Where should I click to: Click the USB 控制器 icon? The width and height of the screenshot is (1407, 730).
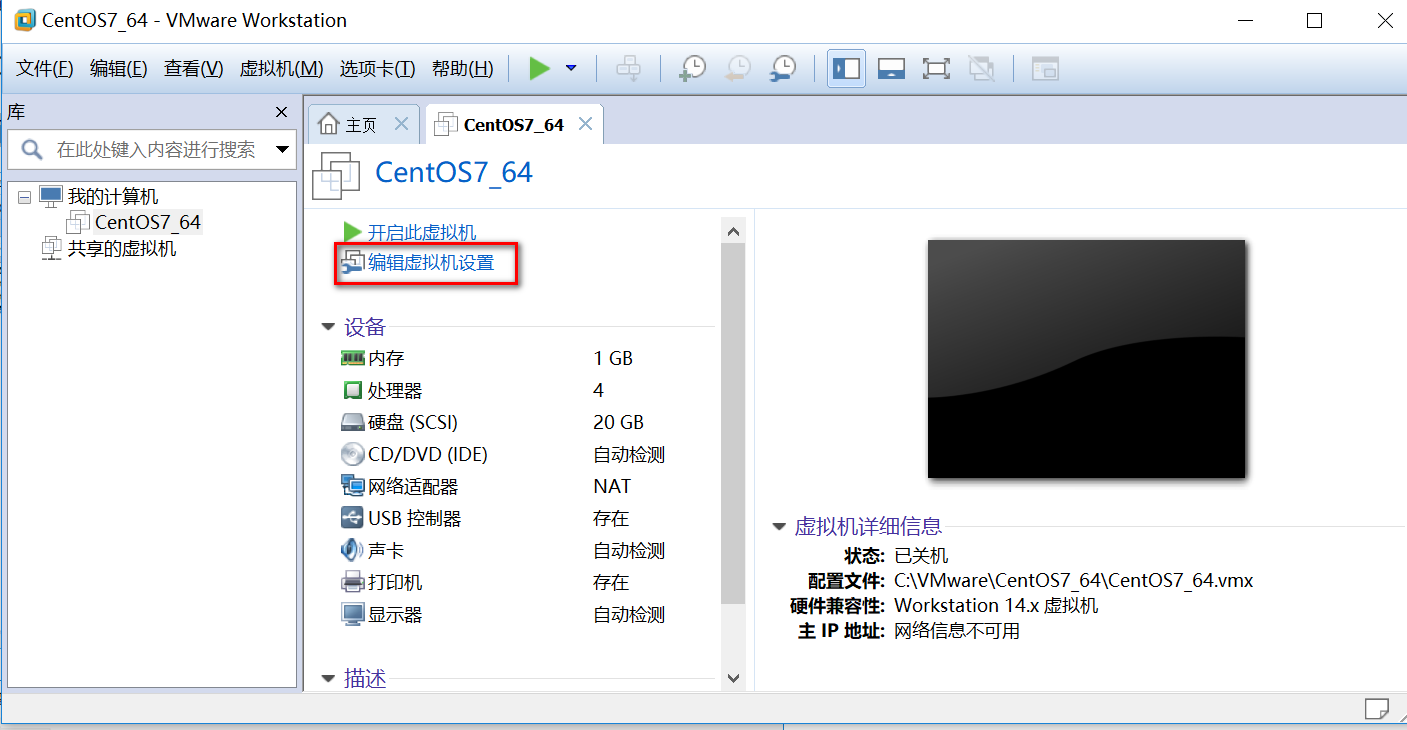click(x=352, y=518)
